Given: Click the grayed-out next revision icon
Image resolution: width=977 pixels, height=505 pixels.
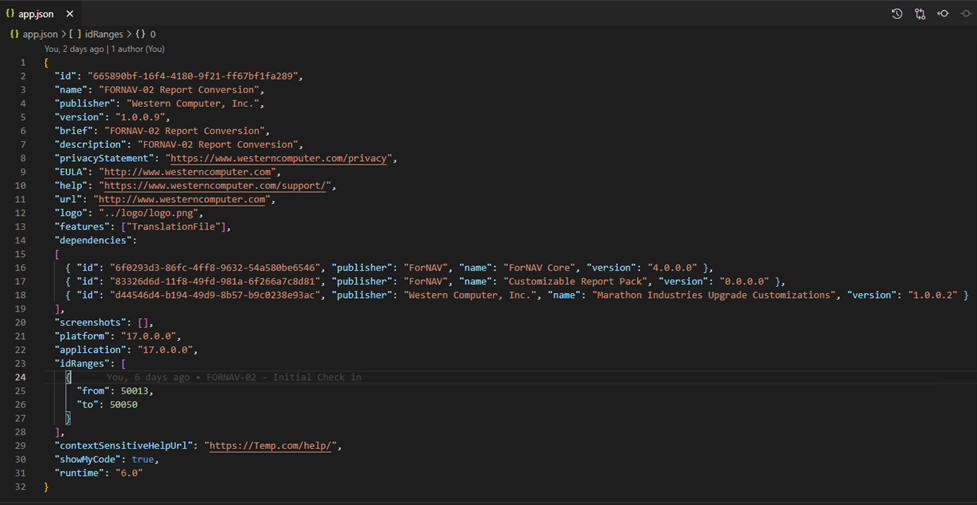Looking at the screenshot, I should pos(964,14).
